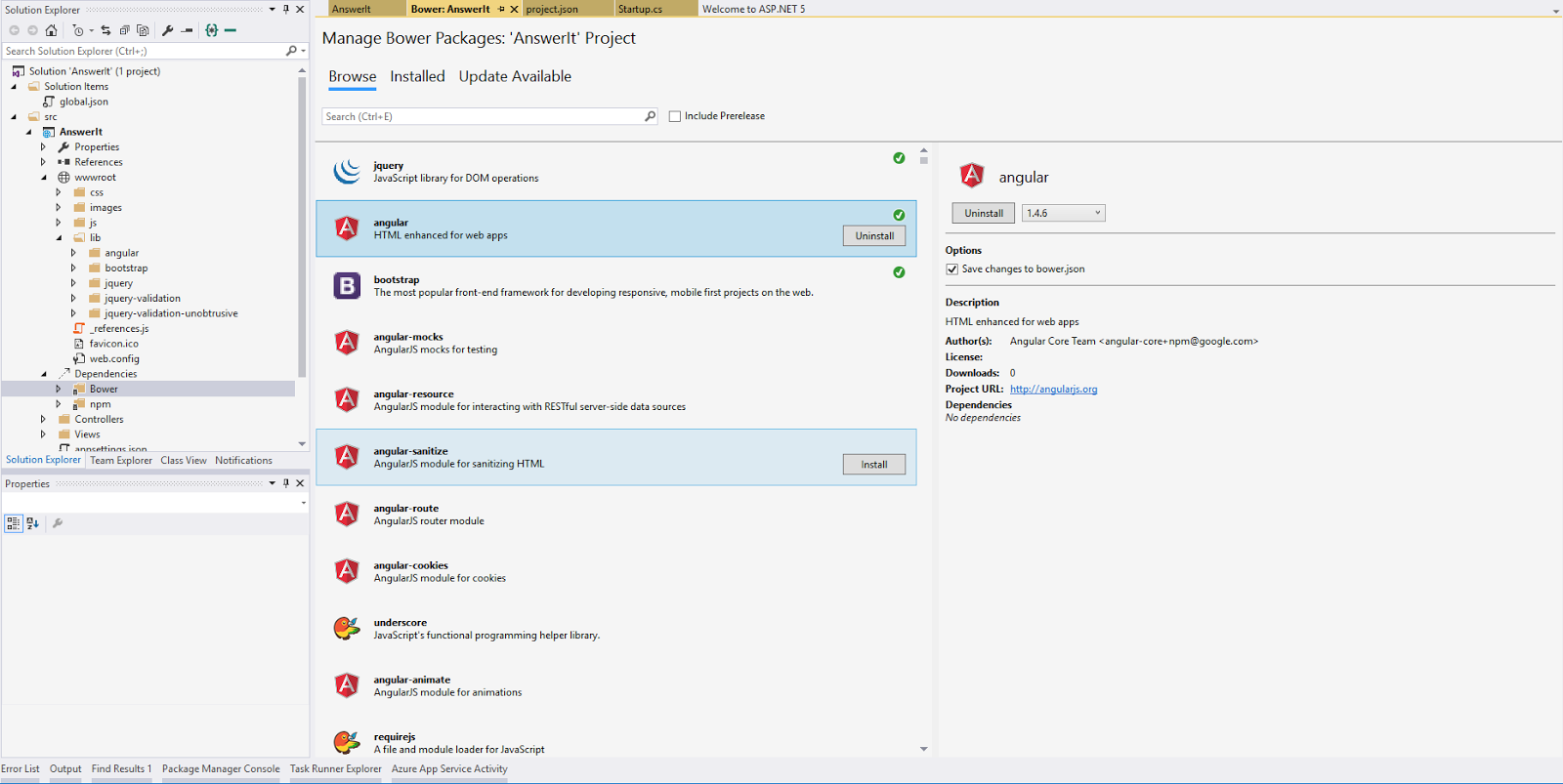1563x784 pixels.
Task: Open Property Pages wrench in Properties panel
Action: pos(58,523)
